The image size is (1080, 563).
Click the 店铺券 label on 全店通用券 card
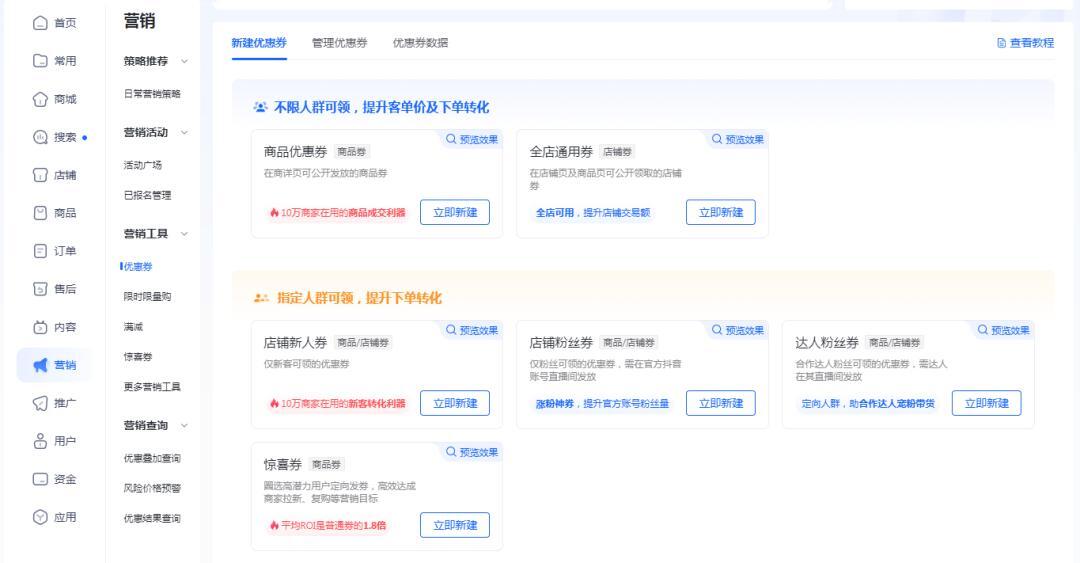[x=617, y=152]
